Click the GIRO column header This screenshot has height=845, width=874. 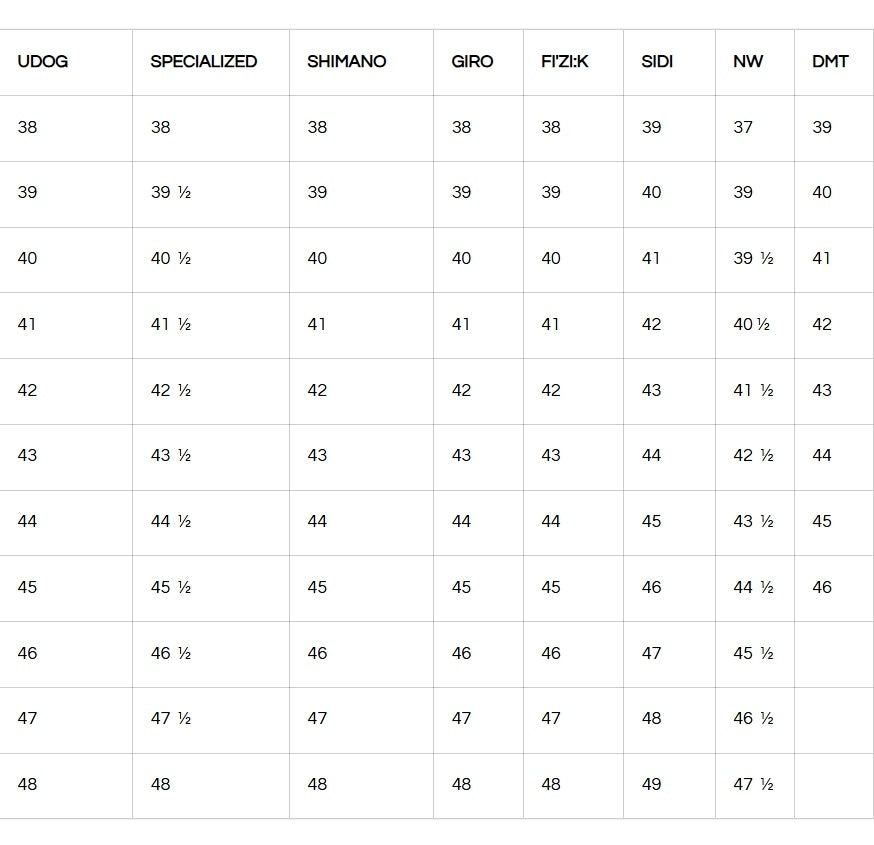point(472,62)
